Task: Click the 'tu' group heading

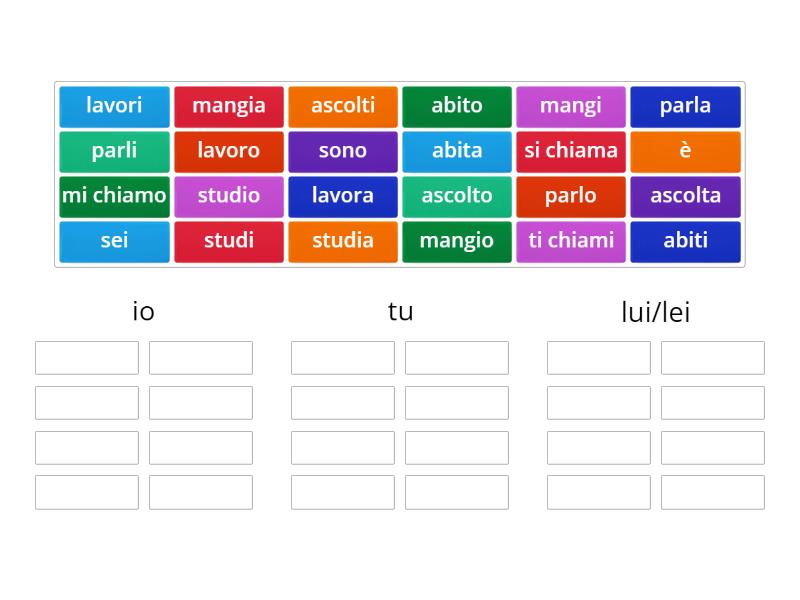Action: [x=400, y=311]
